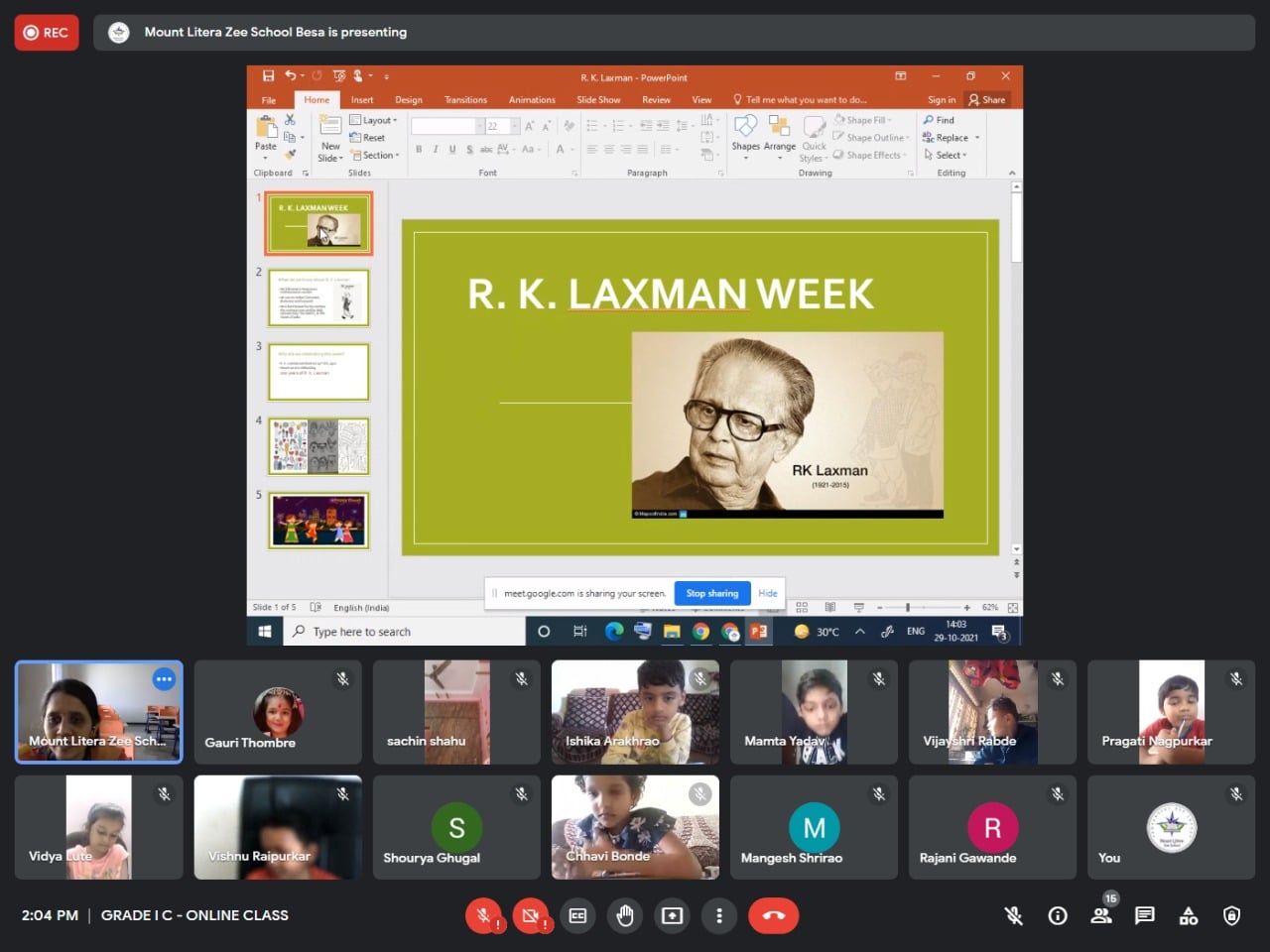This screenshot has width=1270, height=952.
Task: Click the mute-all microphone icon at bottom right
Action: pyautogui.click(x=1014, y=915)
